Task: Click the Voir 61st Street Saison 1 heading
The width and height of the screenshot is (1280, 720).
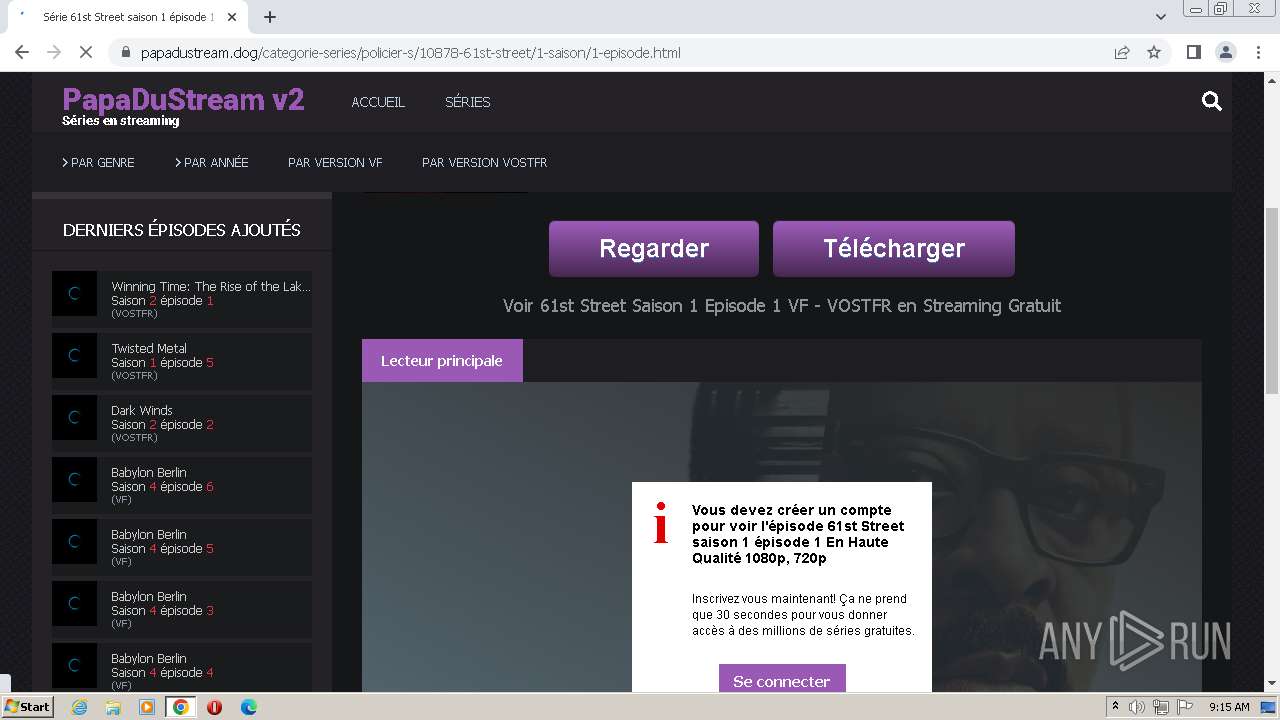Action: click(782, 306)
